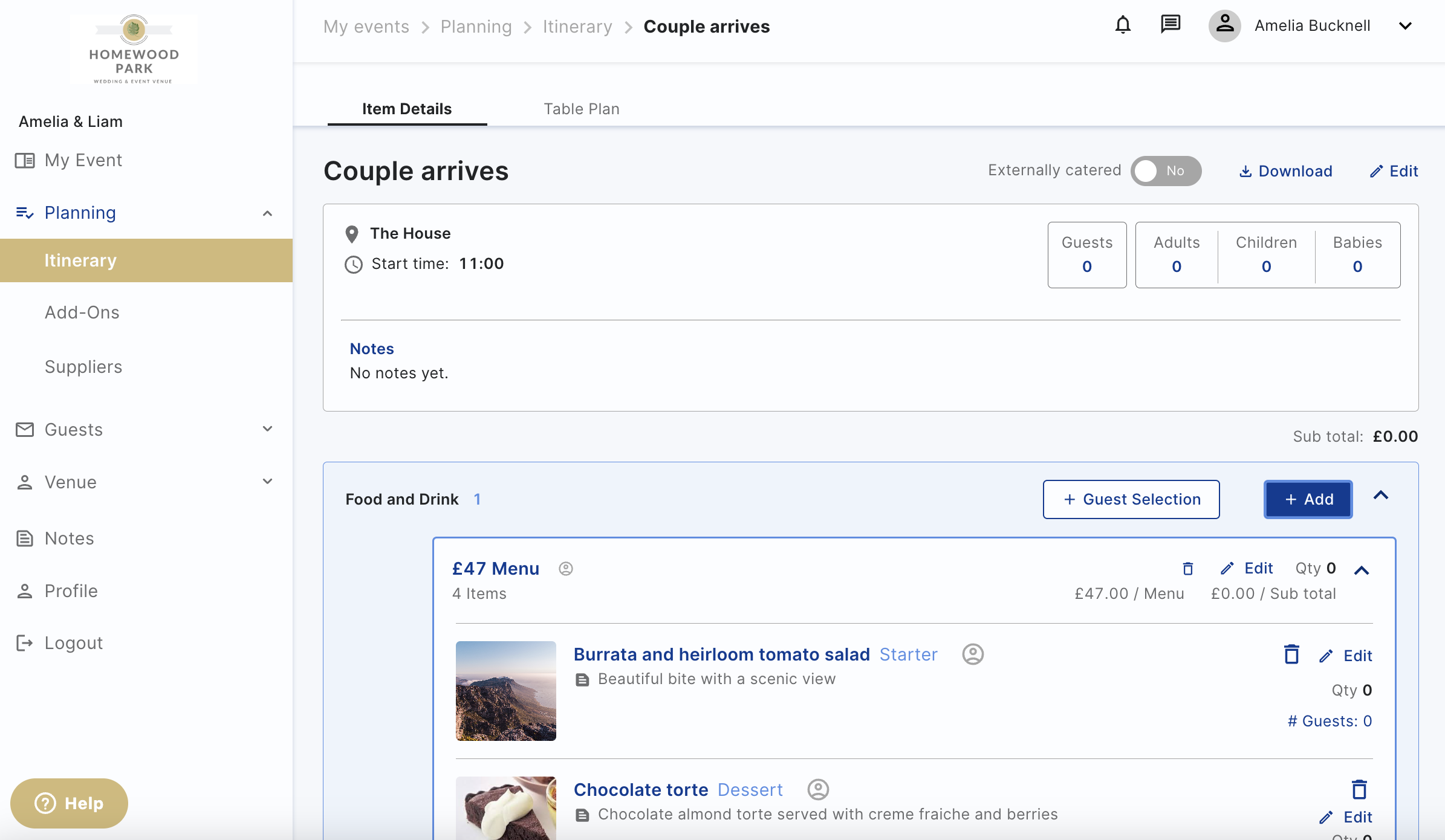Select the Item Details tab
1445x840 pixels.
[x=407, y=109]
